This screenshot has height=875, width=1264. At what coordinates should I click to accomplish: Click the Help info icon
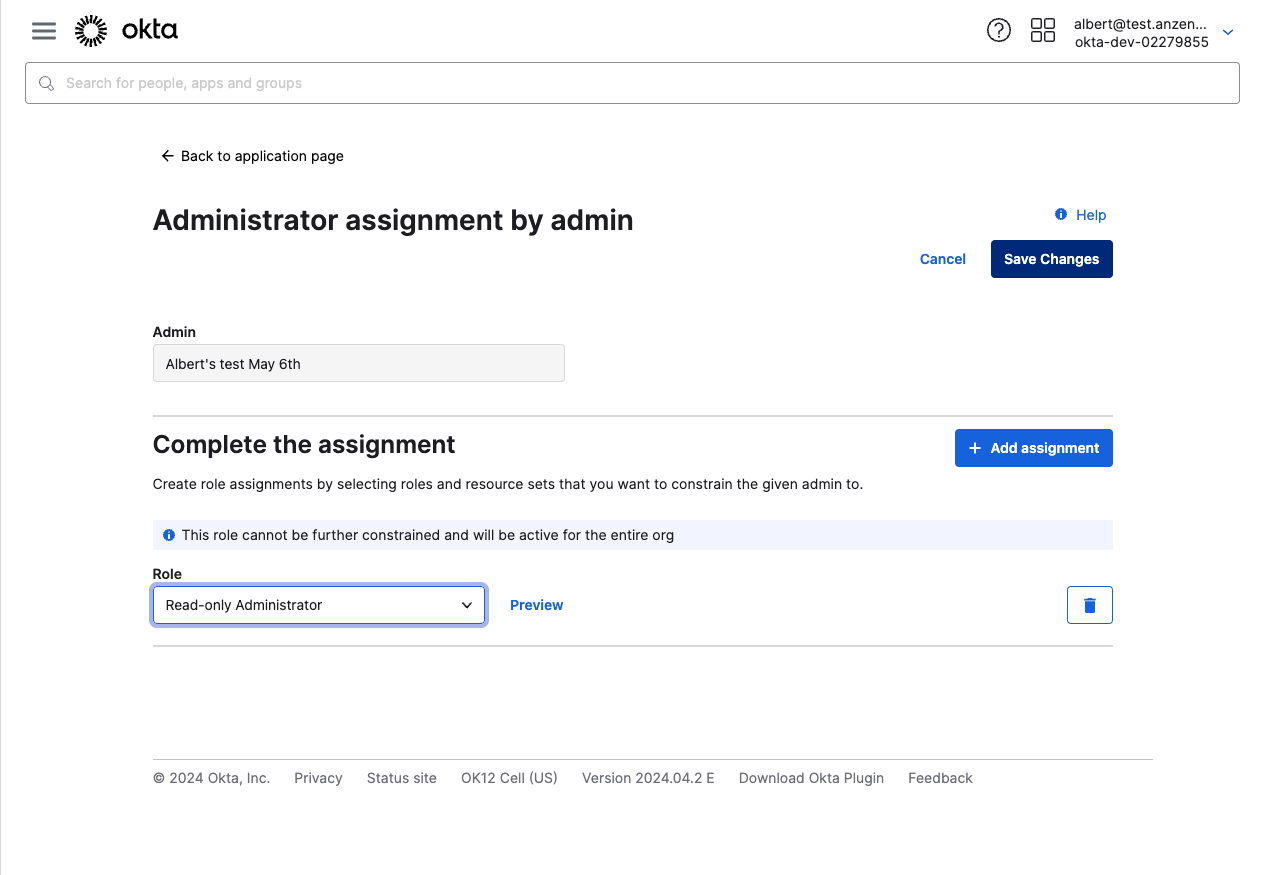tap(1061, 215)
